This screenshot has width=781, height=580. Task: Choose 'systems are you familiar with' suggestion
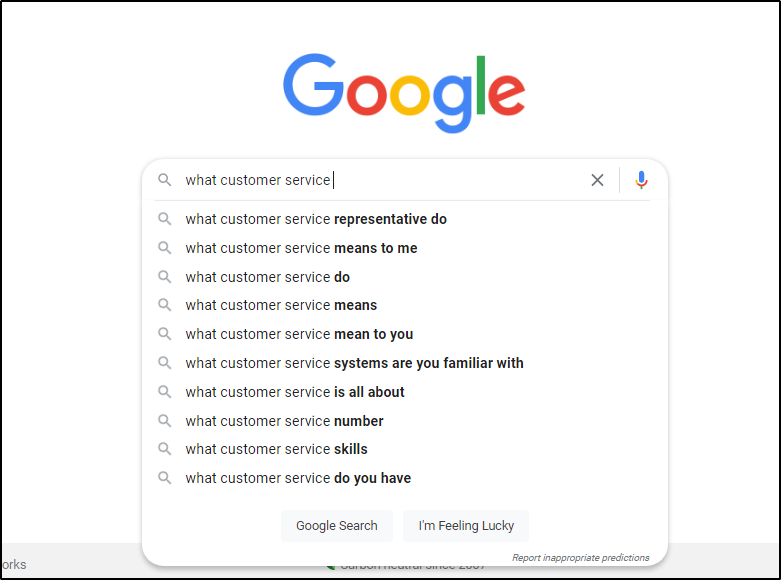point(354,363)
